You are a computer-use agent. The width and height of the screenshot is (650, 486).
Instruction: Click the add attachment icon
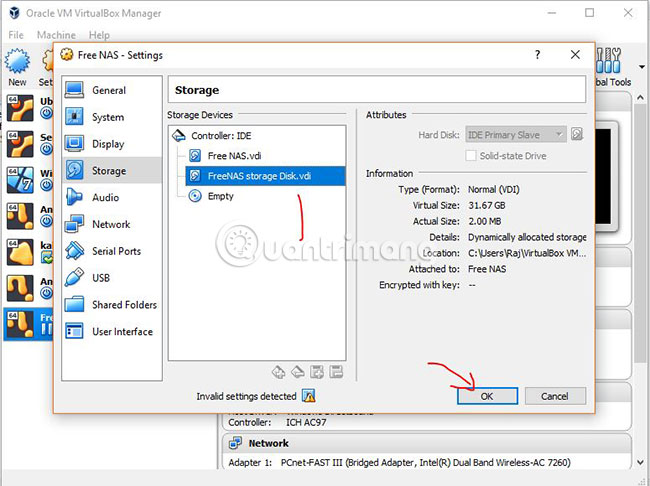(317, 372)
